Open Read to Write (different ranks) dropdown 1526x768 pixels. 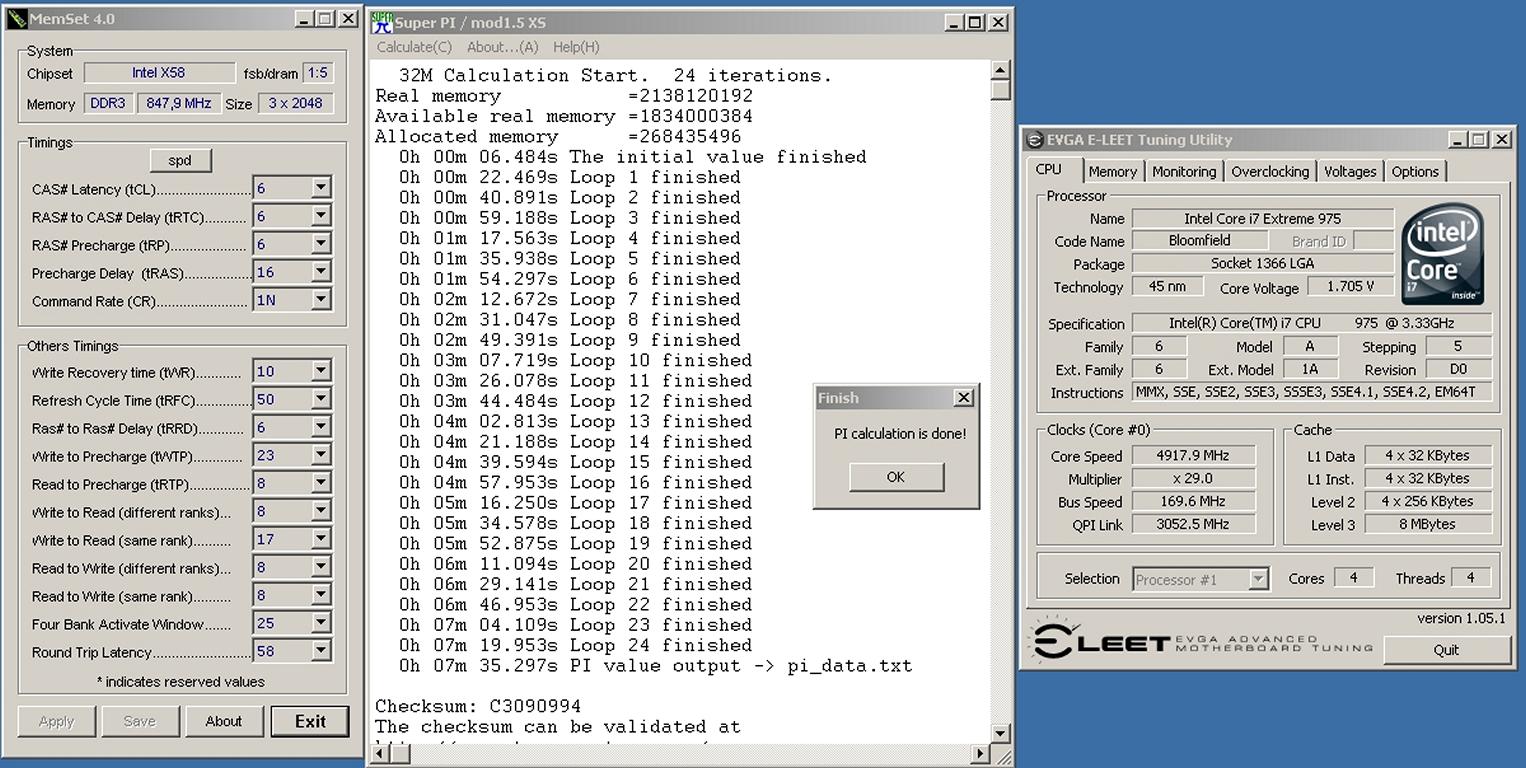320,567
